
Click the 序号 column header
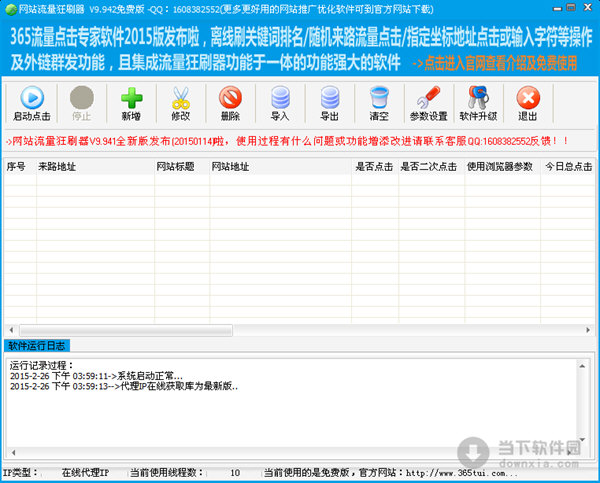17,167
